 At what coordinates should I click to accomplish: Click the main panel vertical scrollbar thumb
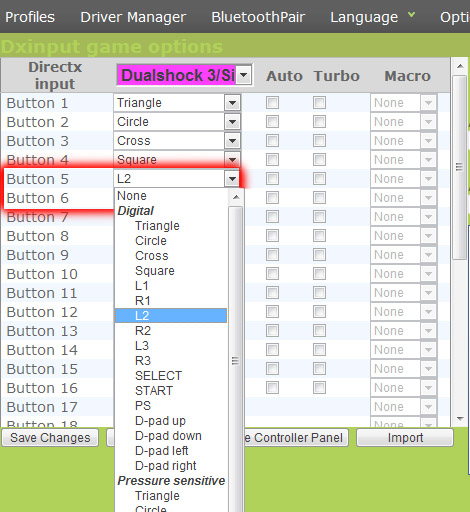coord(460,167)
